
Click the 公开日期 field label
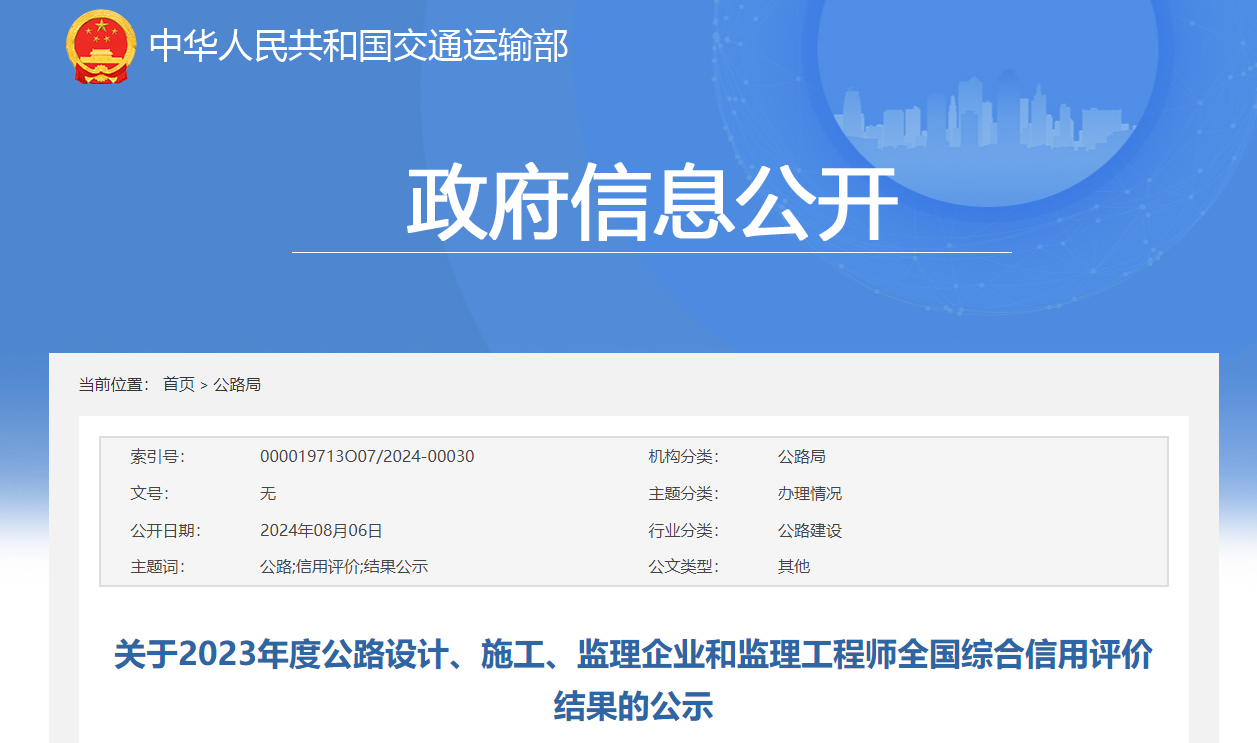(x=165, y=531)
